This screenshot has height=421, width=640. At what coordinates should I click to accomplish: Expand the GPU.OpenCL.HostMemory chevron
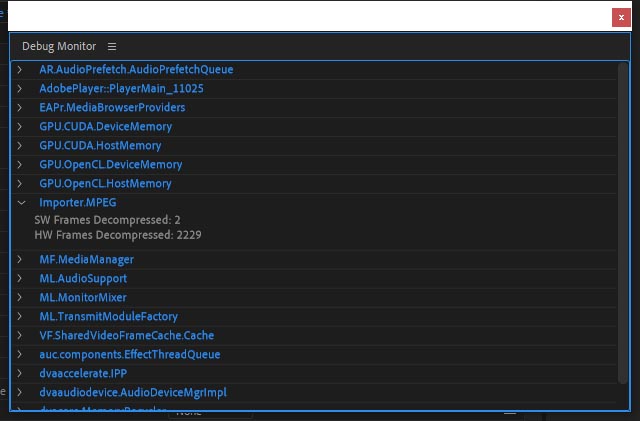point(20,183)
